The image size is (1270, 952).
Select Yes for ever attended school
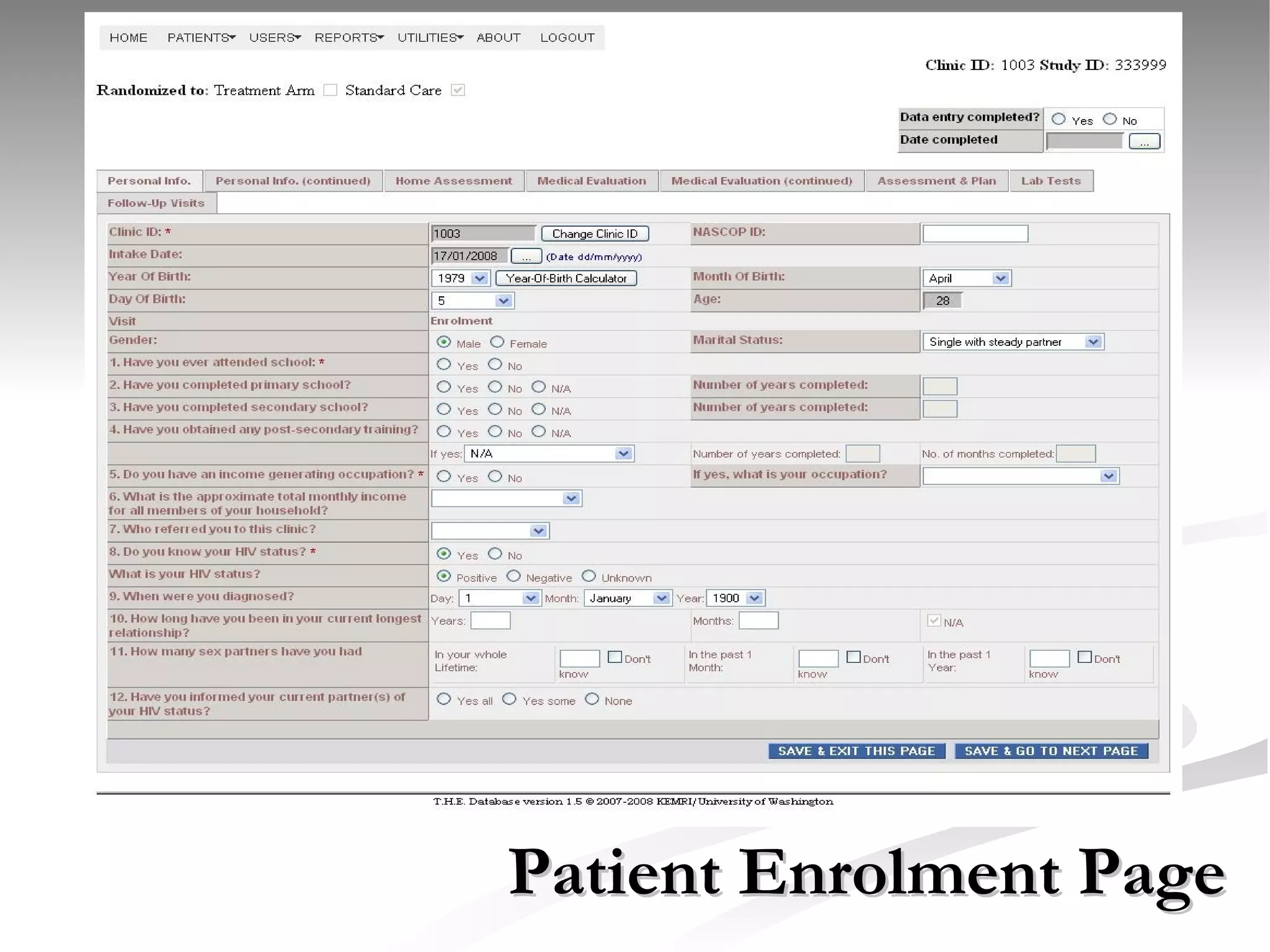pos(443,364)
